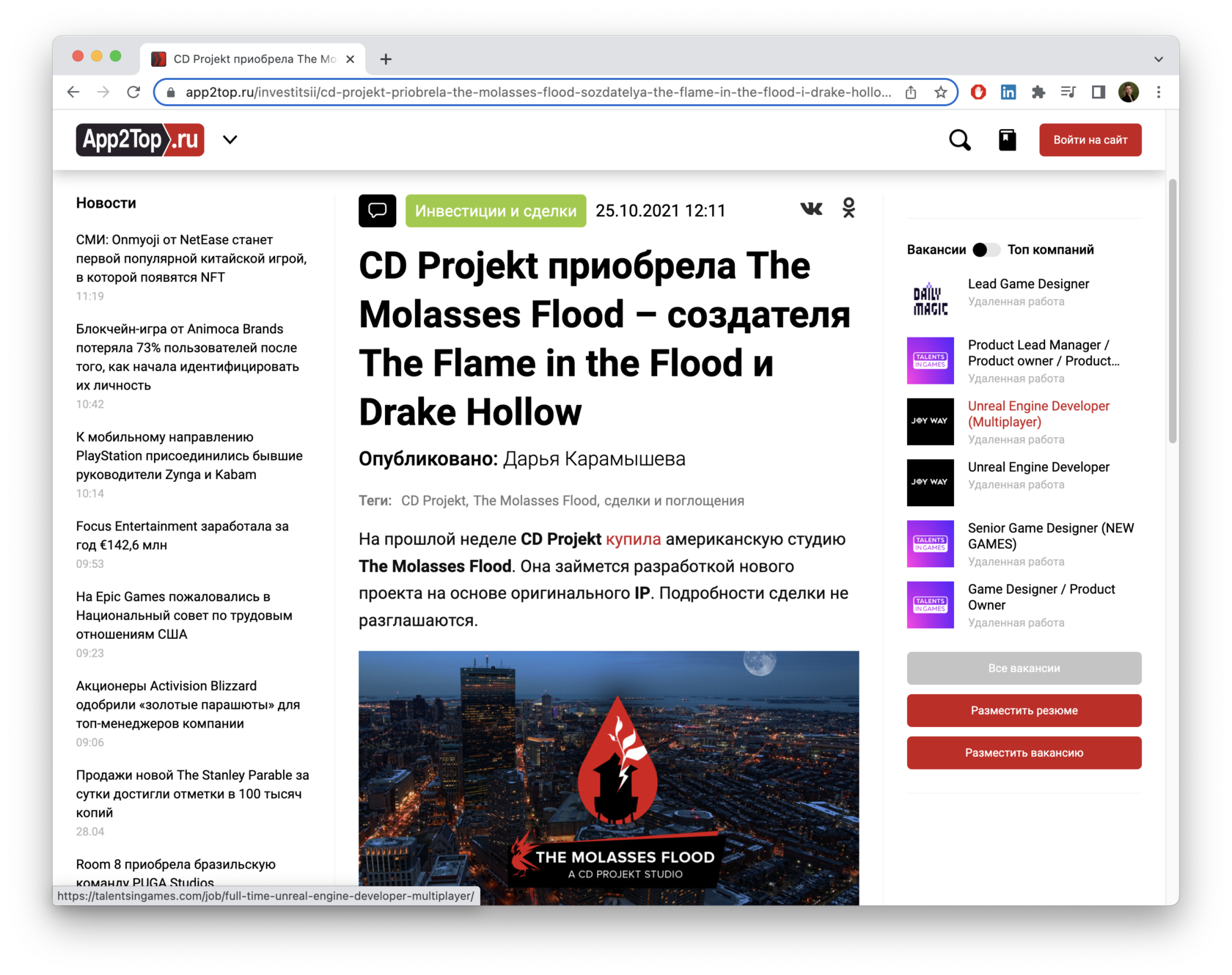Open Инвестиции и сделки category label
The width and height of the screenshot is (1232, 975).
[x=496, y=211]
